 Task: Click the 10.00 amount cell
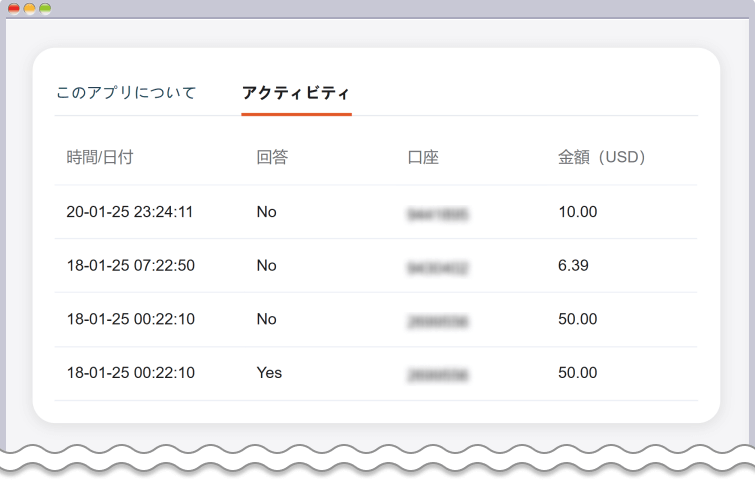point(577,212)
